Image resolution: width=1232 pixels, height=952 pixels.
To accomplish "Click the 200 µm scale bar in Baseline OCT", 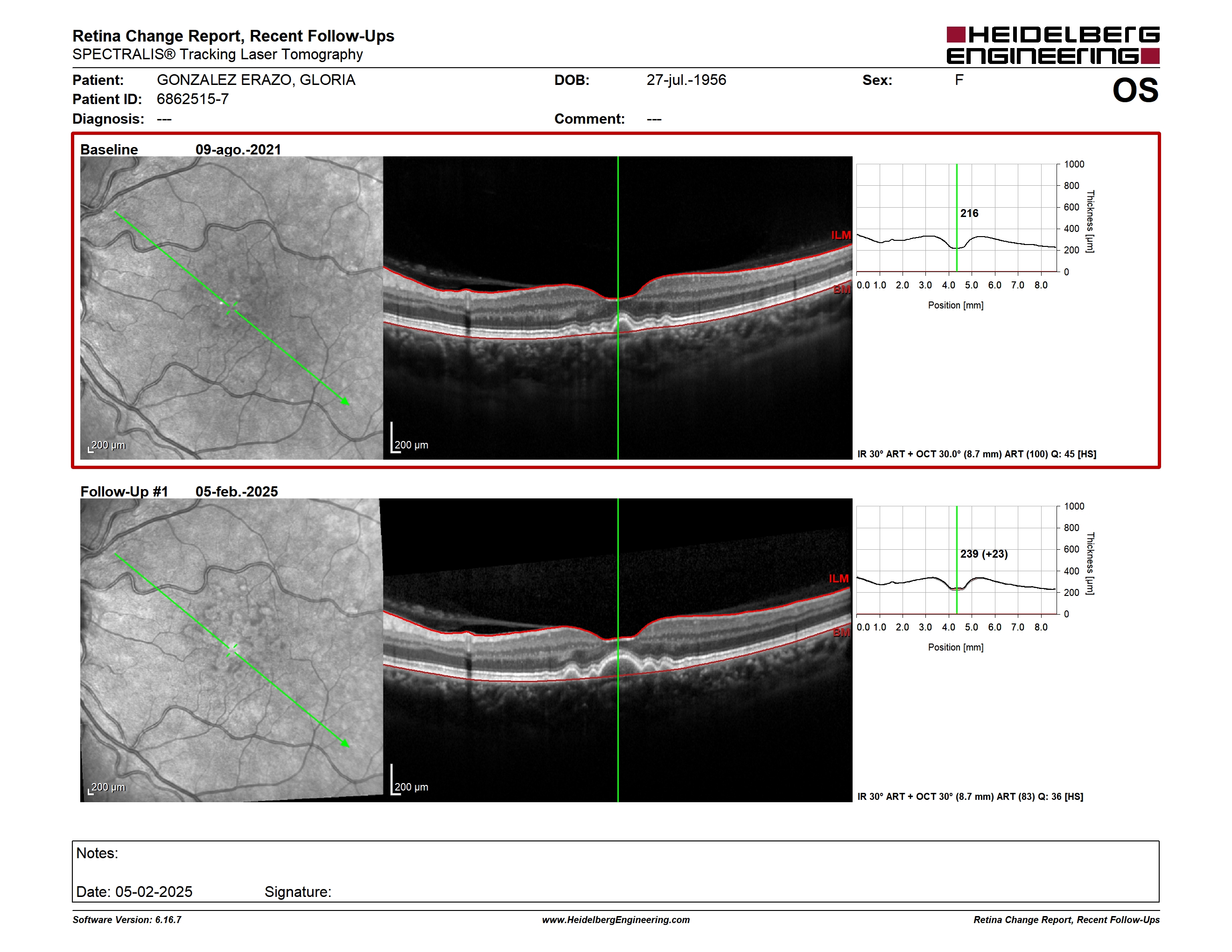I will point(410,439).
